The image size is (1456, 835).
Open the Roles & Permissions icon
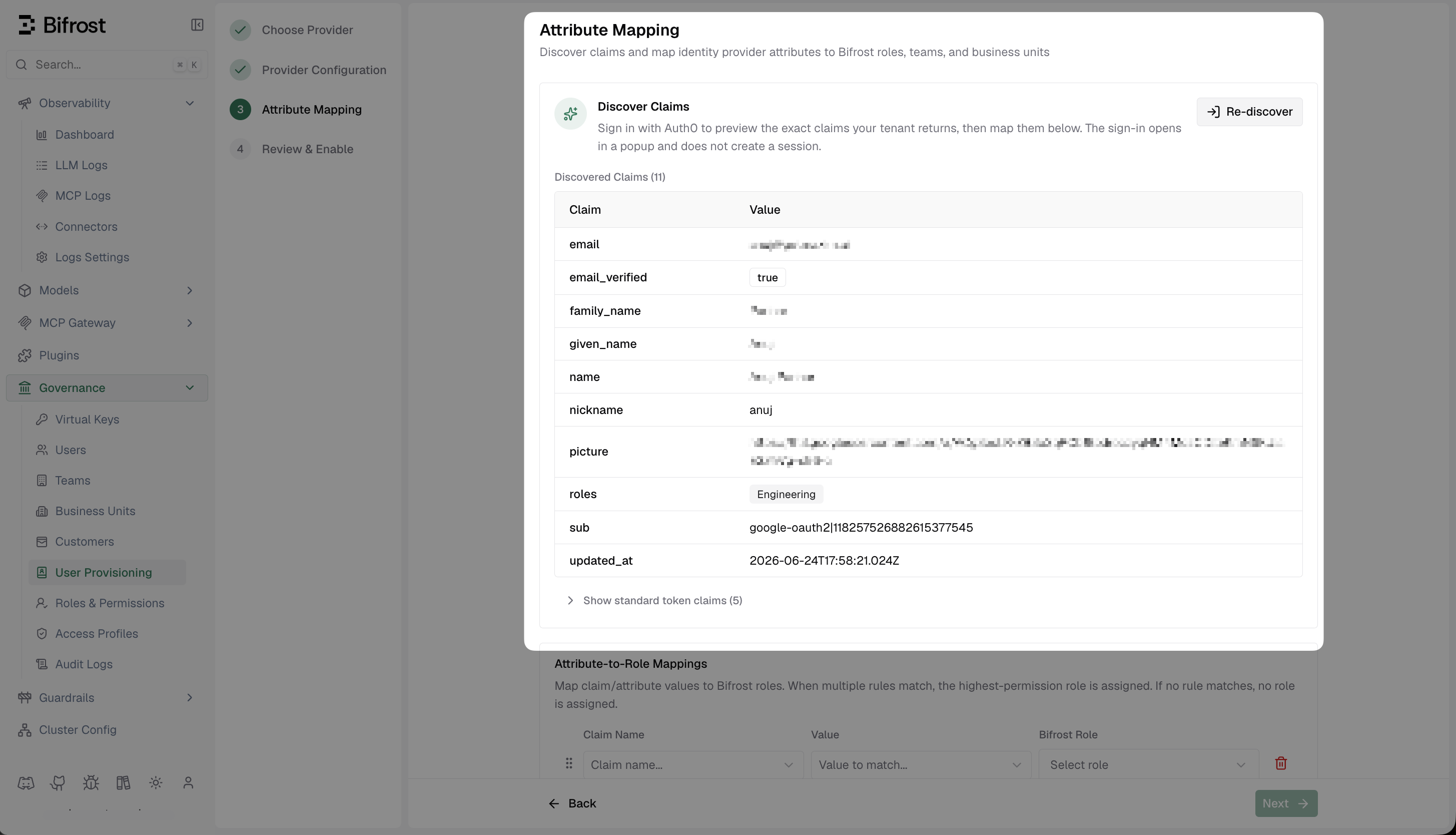pos(42,603)
